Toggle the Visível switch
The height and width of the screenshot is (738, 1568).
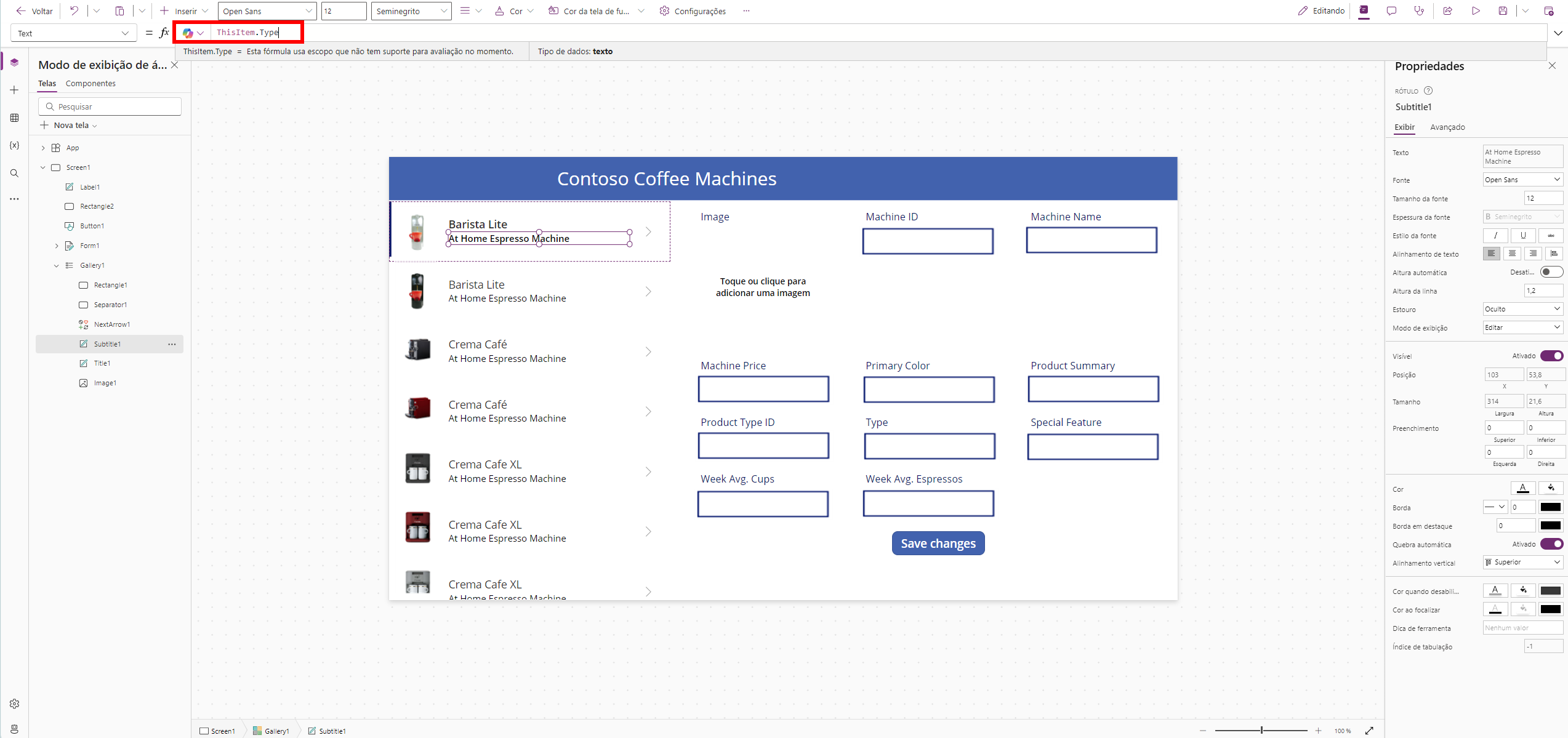pyautogui.click(x=1551, y=356)
